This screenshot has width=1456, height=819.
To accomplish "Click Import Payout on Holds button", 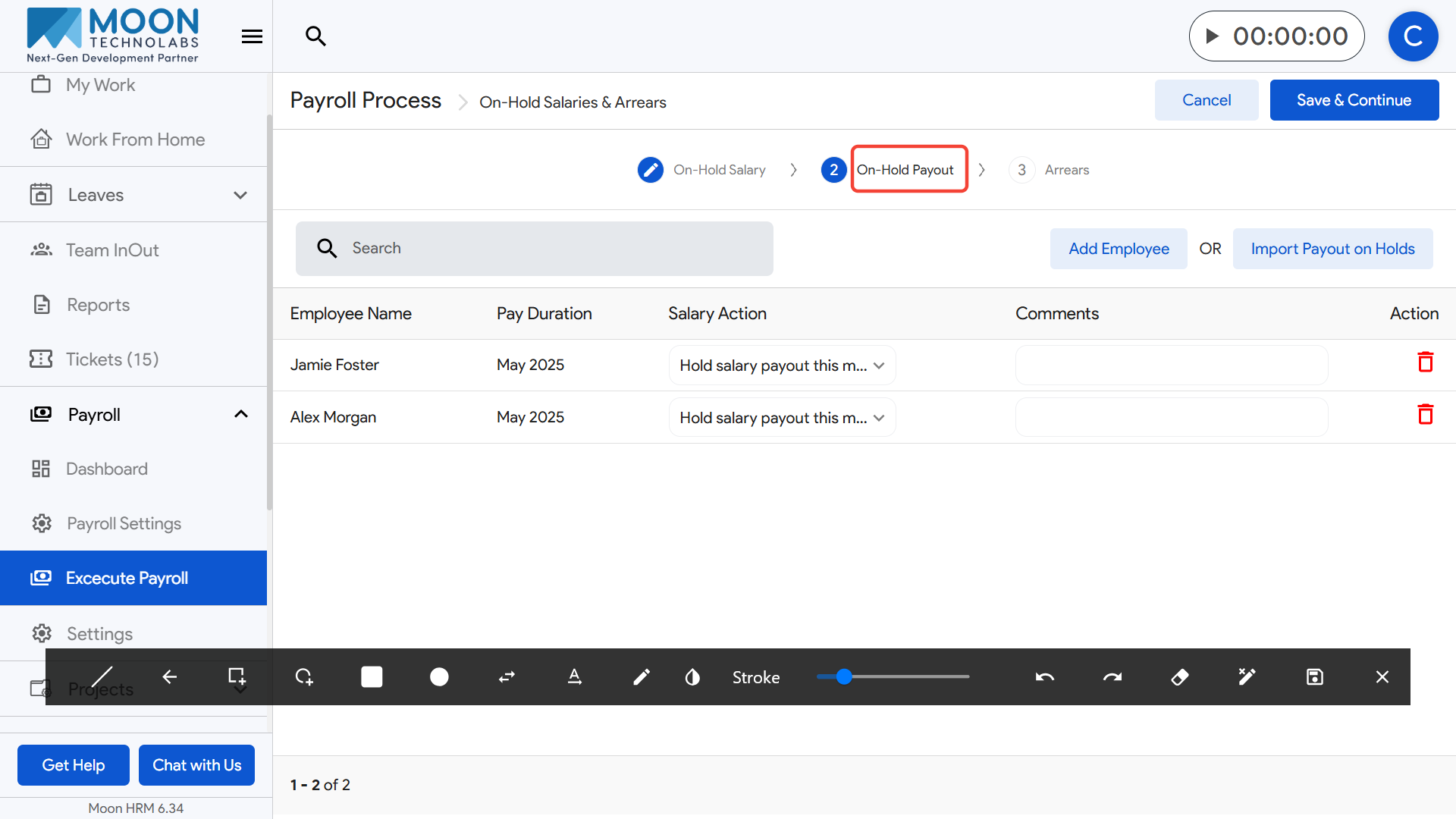I will point(1332,249).
